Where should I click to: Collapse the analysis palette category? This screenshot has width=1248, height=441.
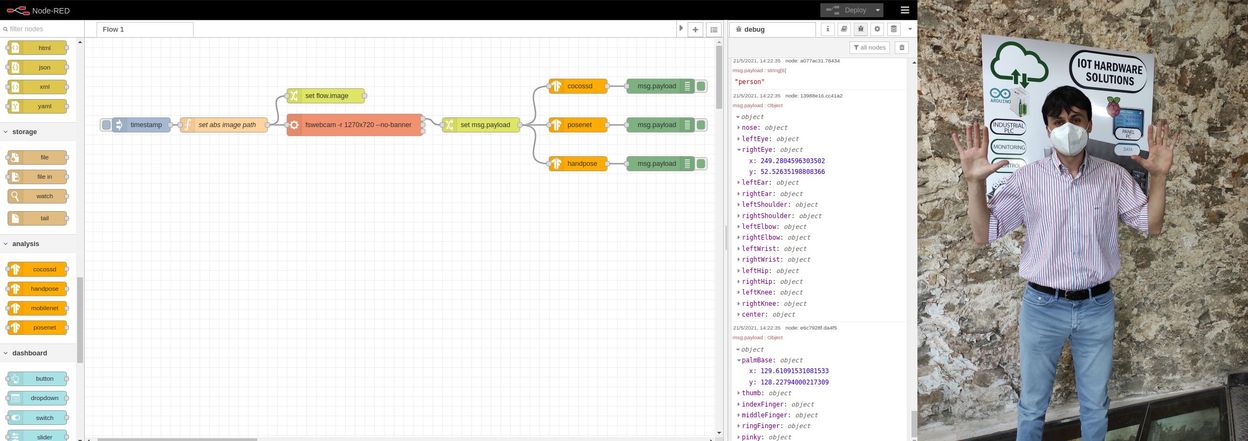point(38,243)
